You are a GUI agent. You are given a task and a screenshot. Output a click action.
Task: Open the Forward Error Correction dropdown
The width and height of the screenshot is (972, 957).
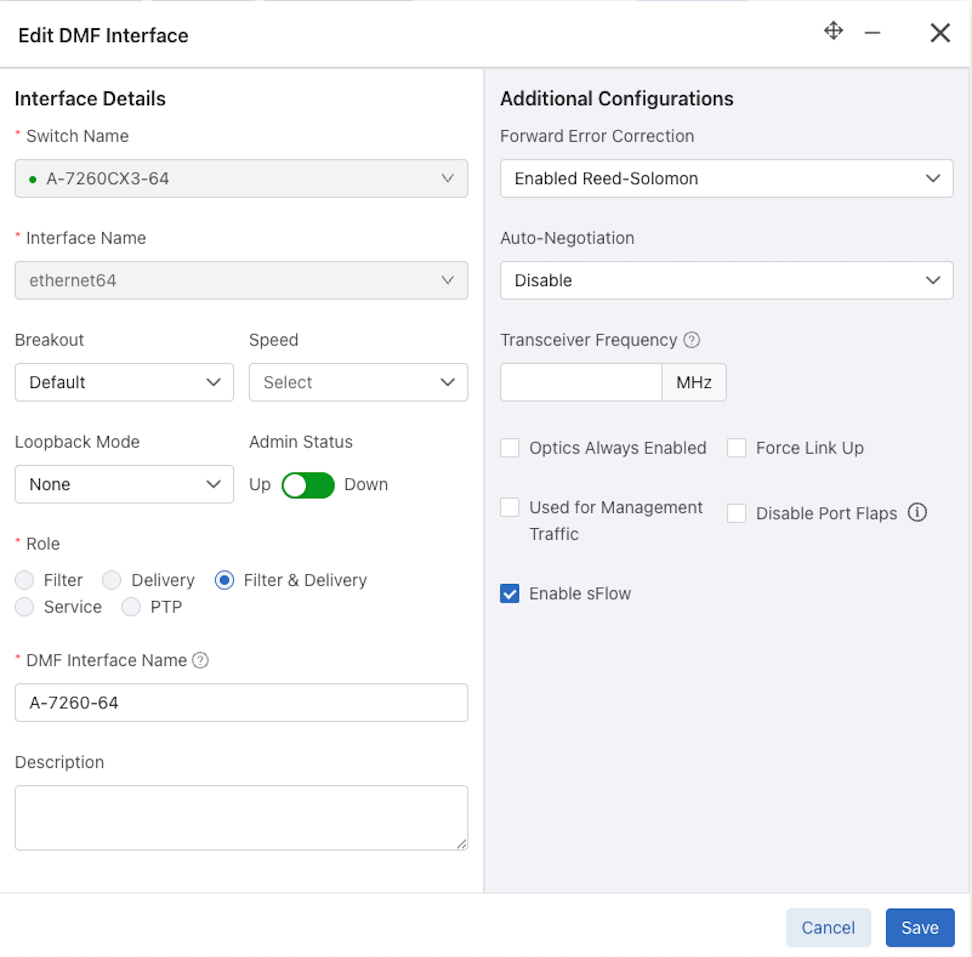pyautogui.click(x=726, y=179)
